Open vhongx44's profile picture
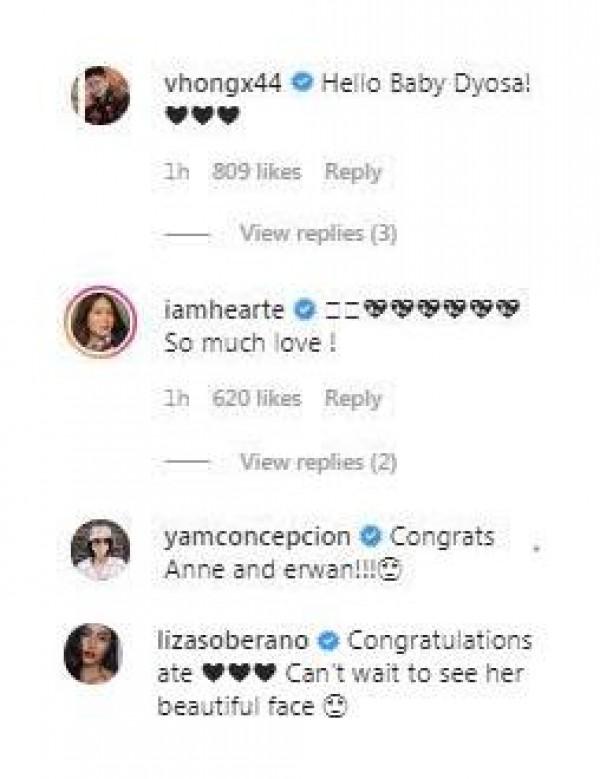Image resolution: width=600 pixels, height=779 pixels. tap(101, 95)
